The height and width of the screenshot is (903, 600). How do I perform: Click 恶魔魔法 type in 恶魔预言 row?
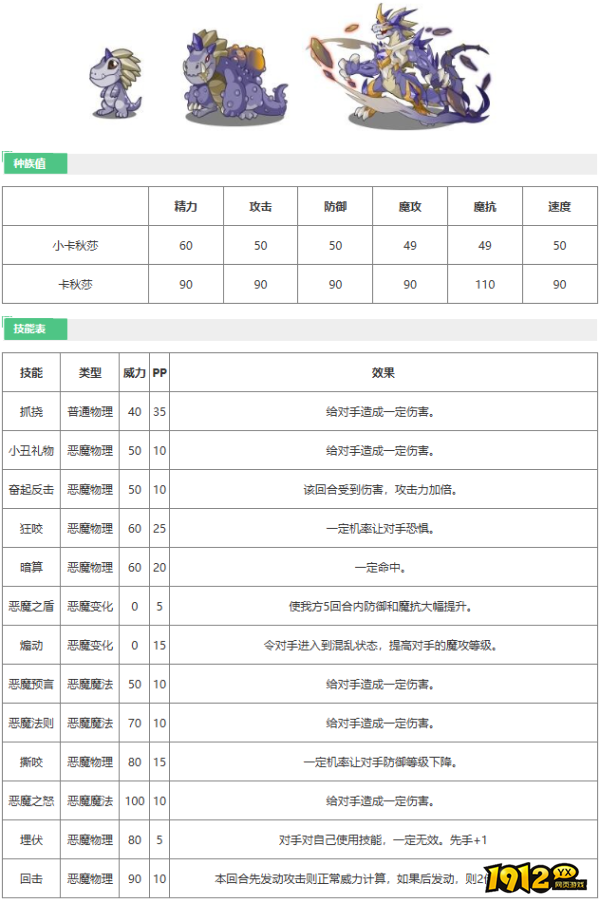[90, 685]
